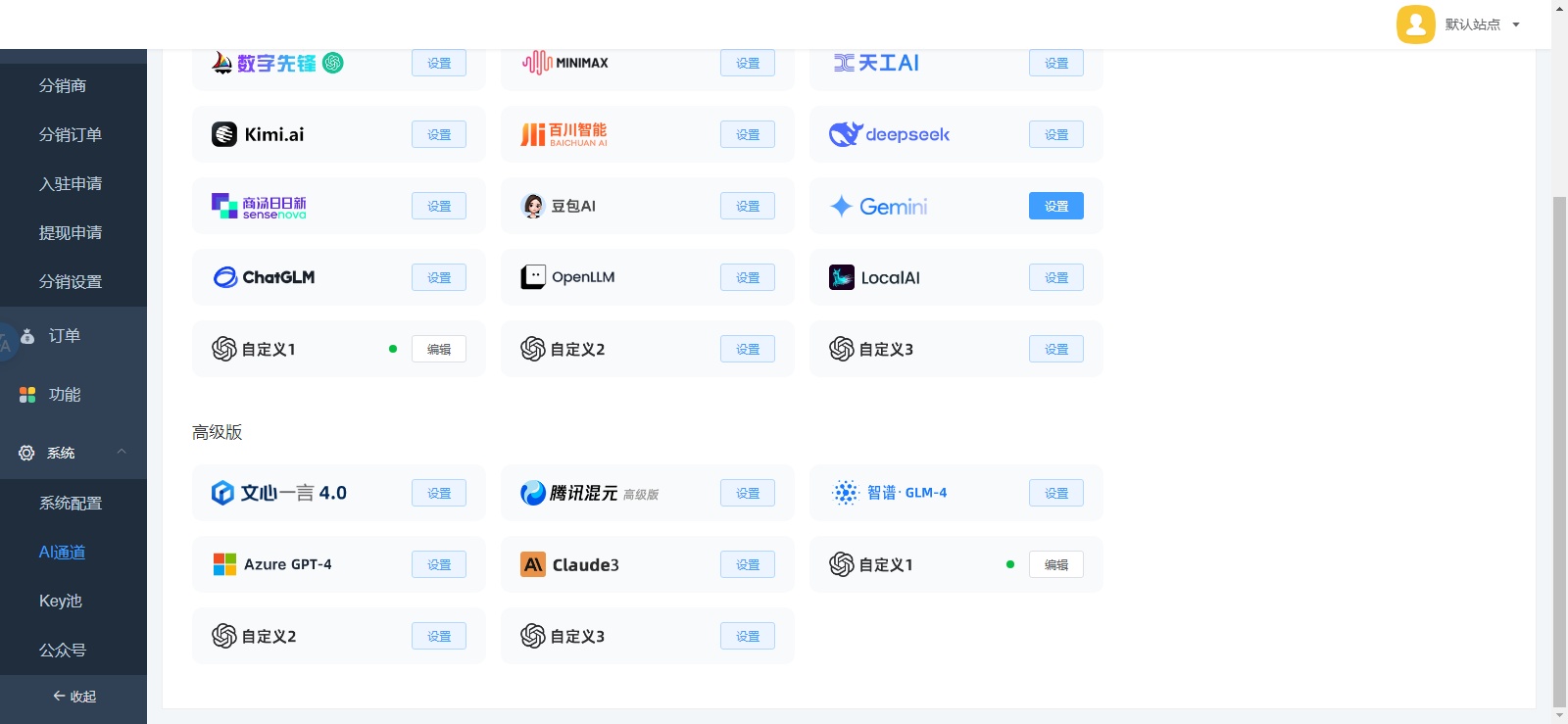
Task: Go to 入驻申请 sidebar item
Action: 71,184
